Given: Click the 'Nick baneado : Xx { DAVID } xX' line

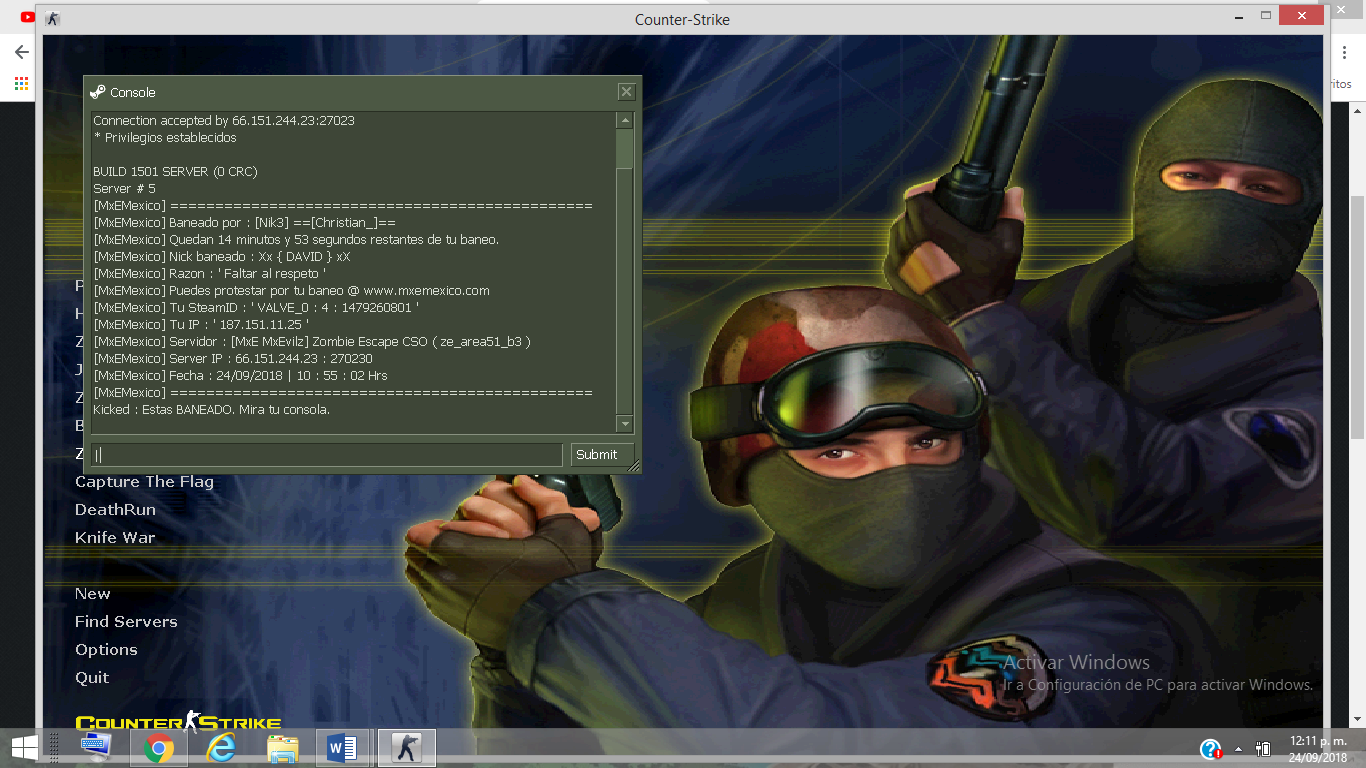Looking at the screenshot, I should point(222,257).
